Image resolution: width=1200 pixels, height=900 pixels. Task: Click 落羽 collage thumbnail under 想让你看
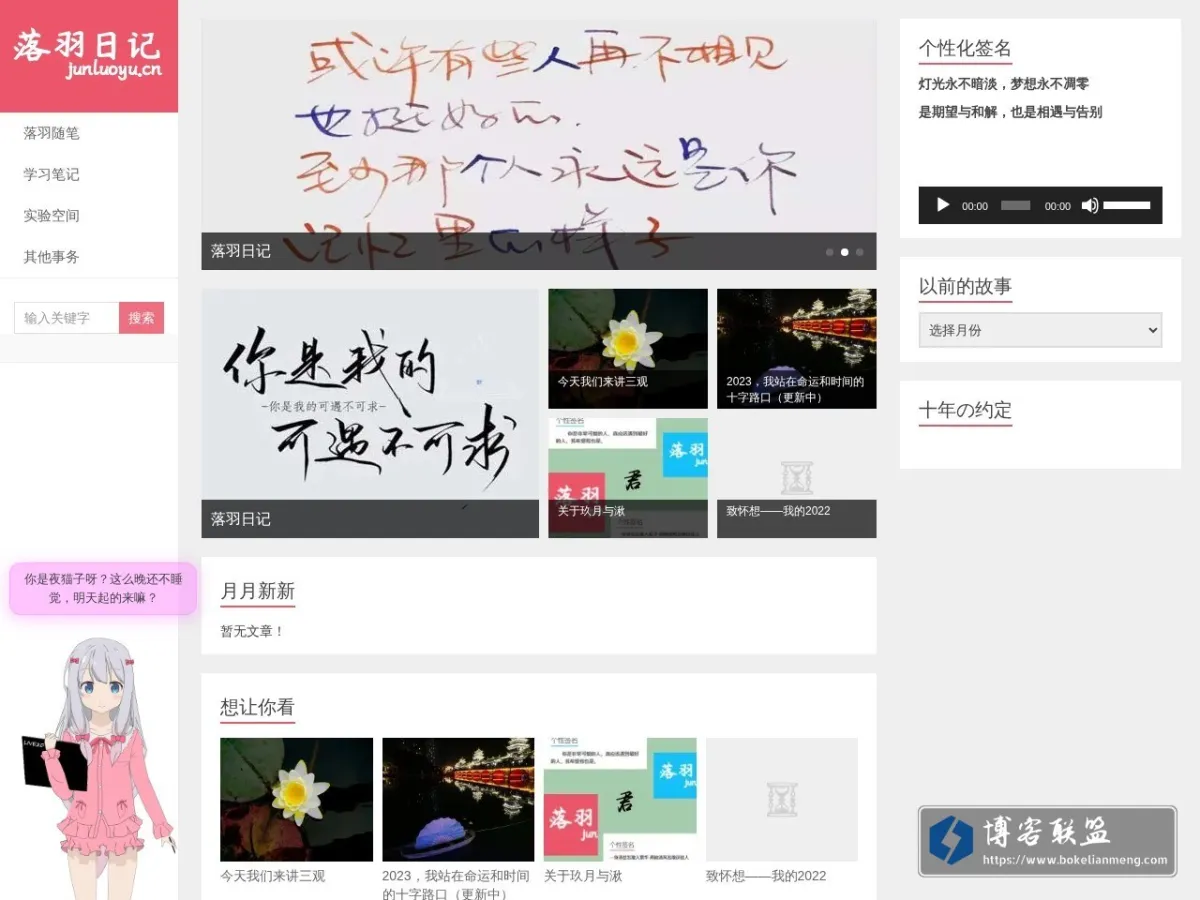pos(620,800)
